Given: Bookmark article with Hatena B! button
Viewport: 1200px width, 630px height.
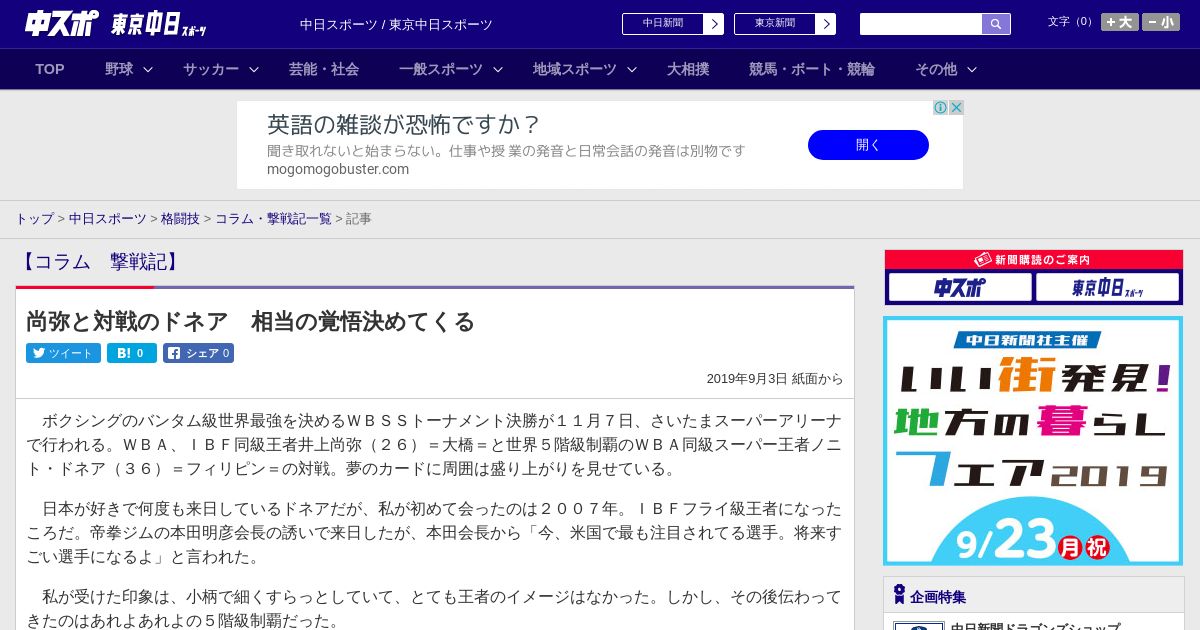Looking at the screenshot, I should (x=132, y=353).
